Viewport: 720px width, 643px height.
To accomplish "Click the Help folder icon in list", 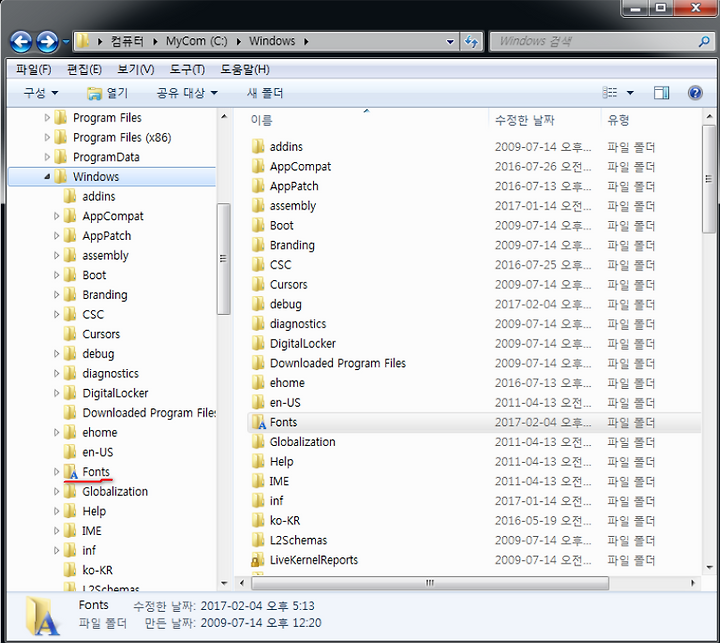I will click(x=259, y=462).
